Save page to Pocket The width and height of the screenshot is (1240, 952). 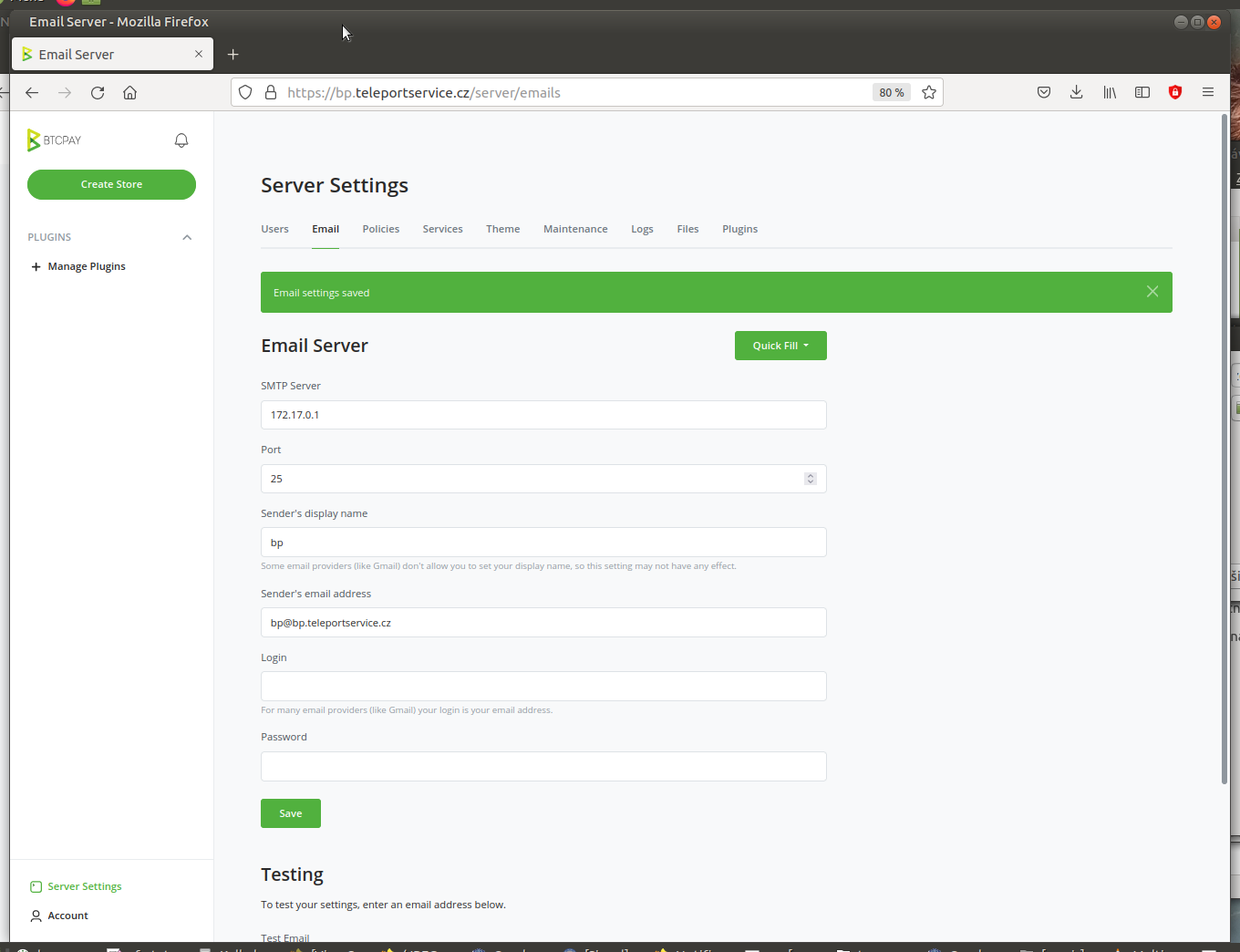click(x=1043, y=92)
